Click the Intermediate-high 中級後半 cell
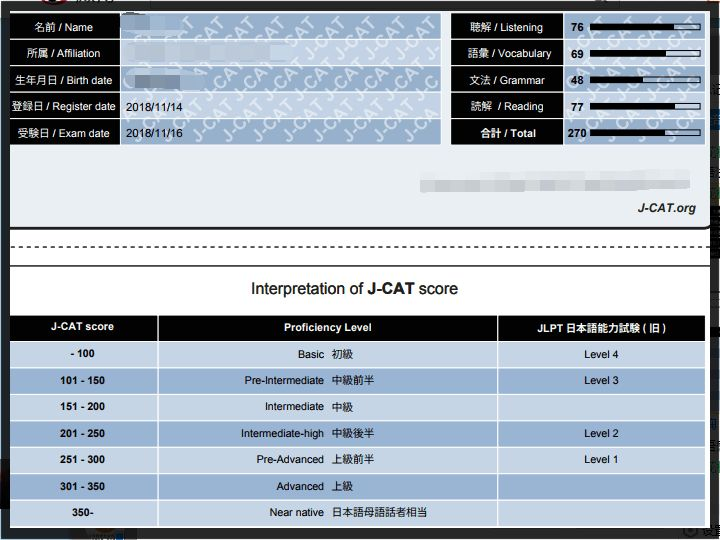The width and height of the screenshot is (720, 540). [327, 433]
